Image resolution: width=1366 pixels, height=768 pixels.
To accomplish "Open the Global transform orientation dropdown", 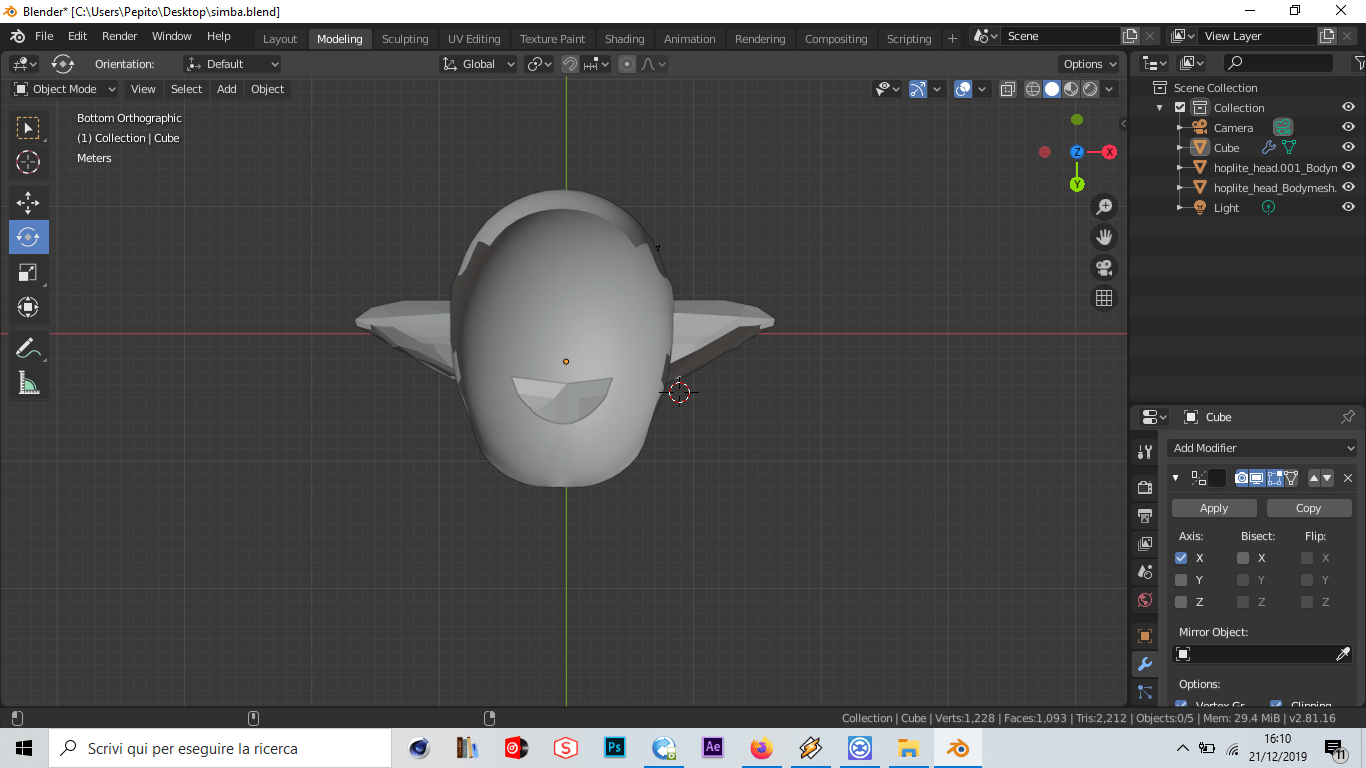I will pos(479,64).
